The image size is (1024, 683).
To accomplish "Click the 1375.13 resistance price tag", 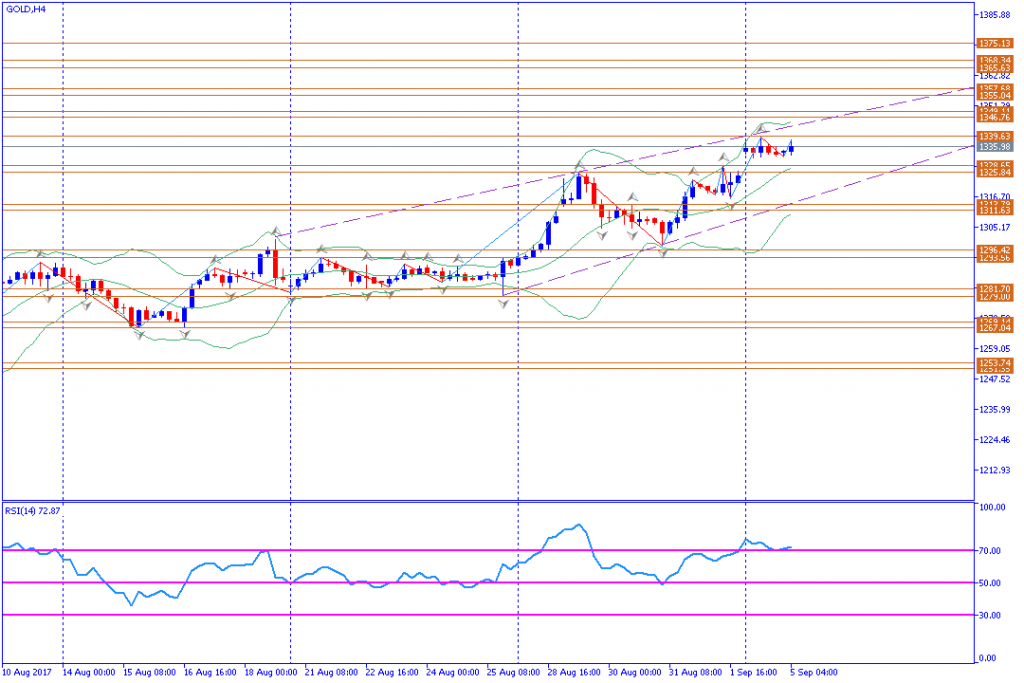I will pyautogui.click(x=995, y=44).
